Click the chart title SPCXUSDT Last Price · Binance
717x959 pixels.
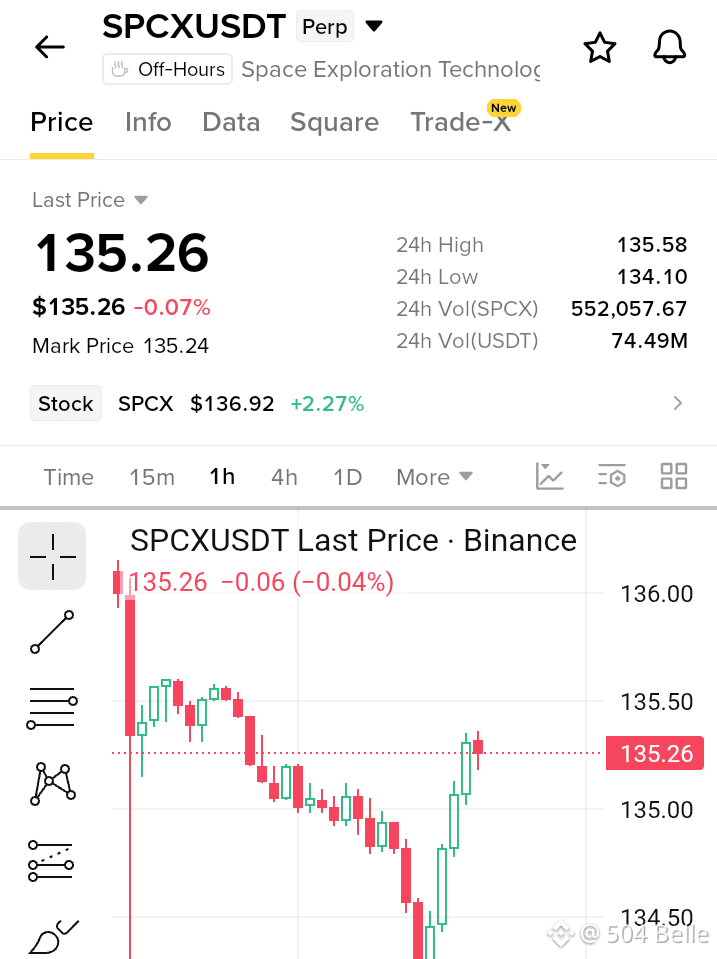pyautogui.click(x=353, y=541)
